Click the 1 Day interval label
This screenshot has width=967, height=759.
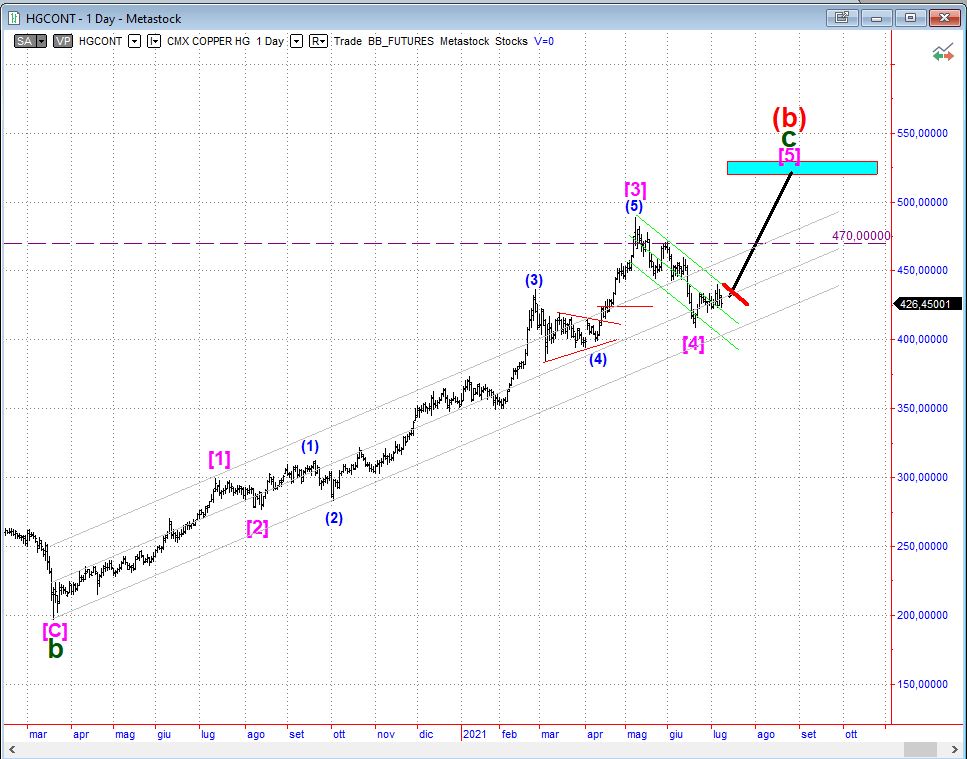pos(270,41)
